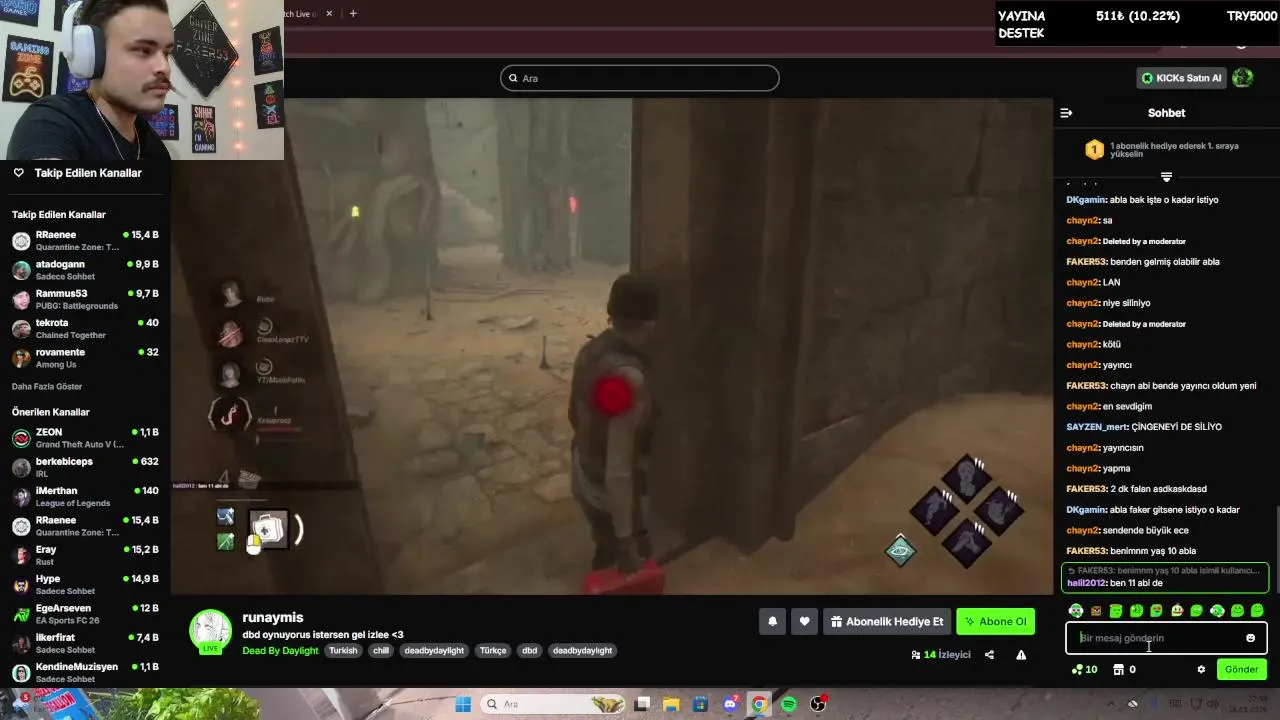Click the Abone Ol subscribe button
The width and height of the screenshot is (1280, 720).
click(995, 621)
